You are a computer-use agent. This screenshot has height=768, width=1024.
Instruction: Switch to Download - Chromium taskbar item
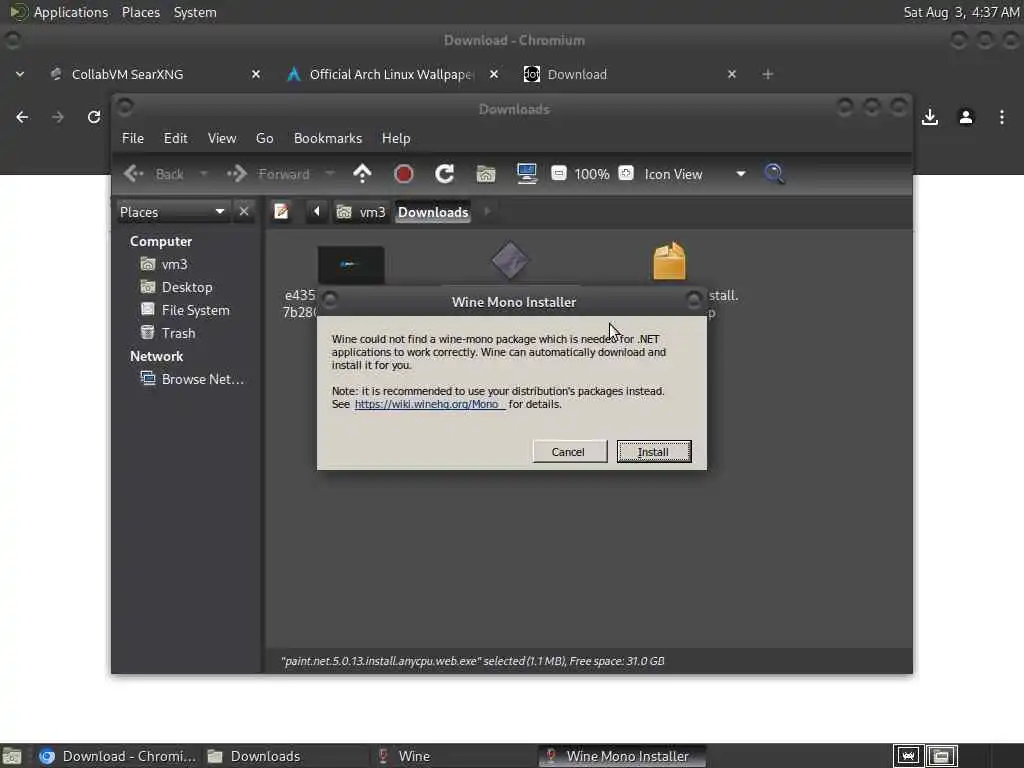tap(118, 756)
